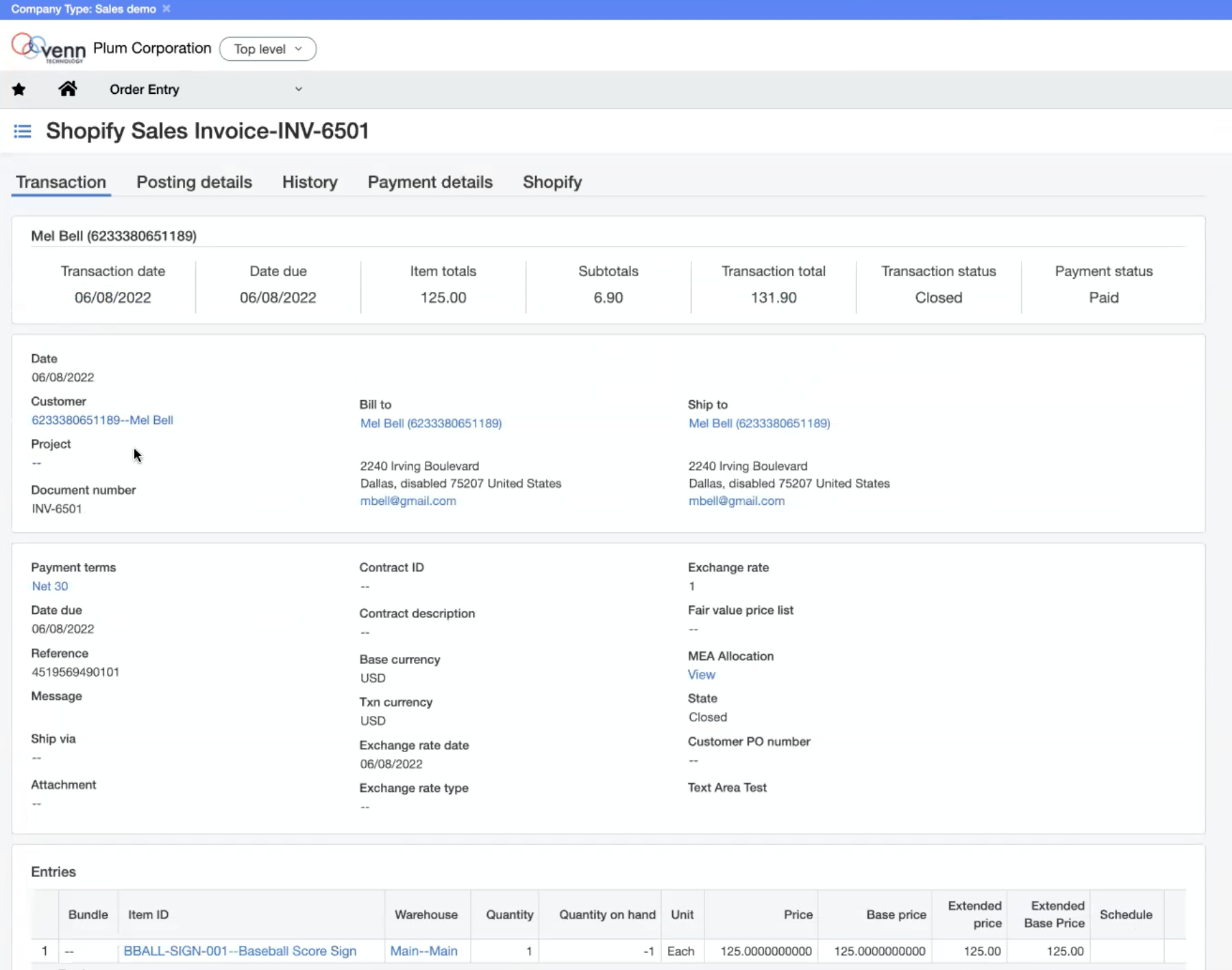Open the Shopify tab

point(552,182)
